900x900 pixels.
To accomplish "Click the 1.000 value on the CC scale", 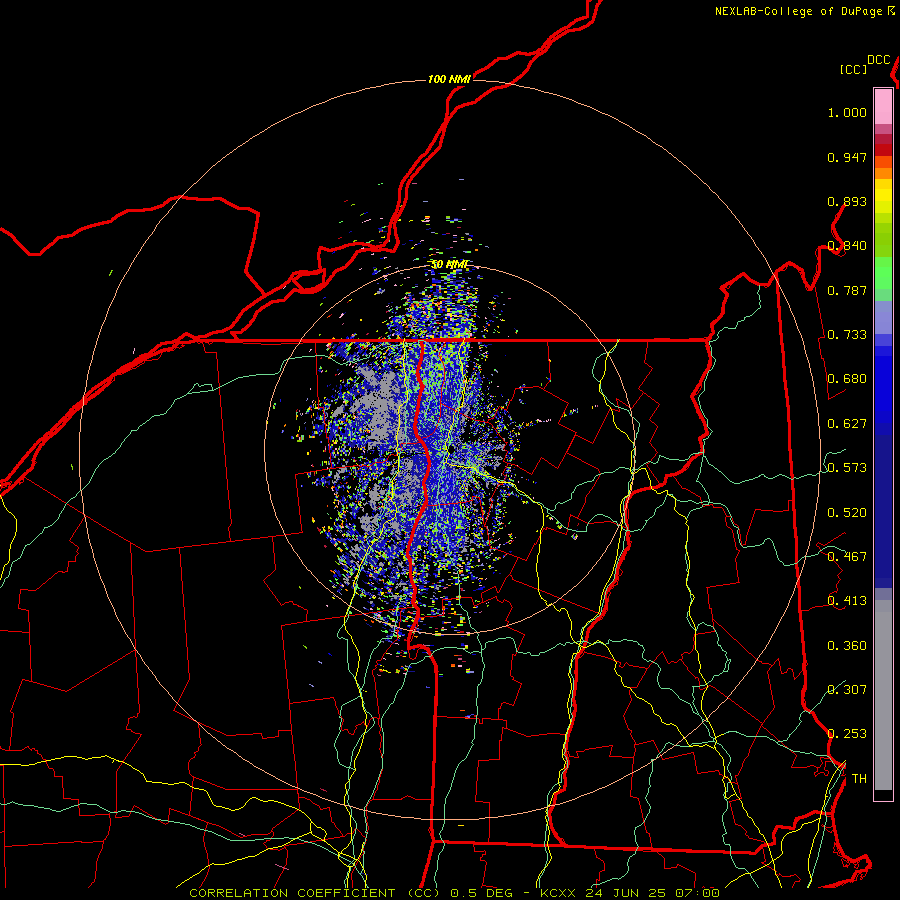I will coord(847,113).
